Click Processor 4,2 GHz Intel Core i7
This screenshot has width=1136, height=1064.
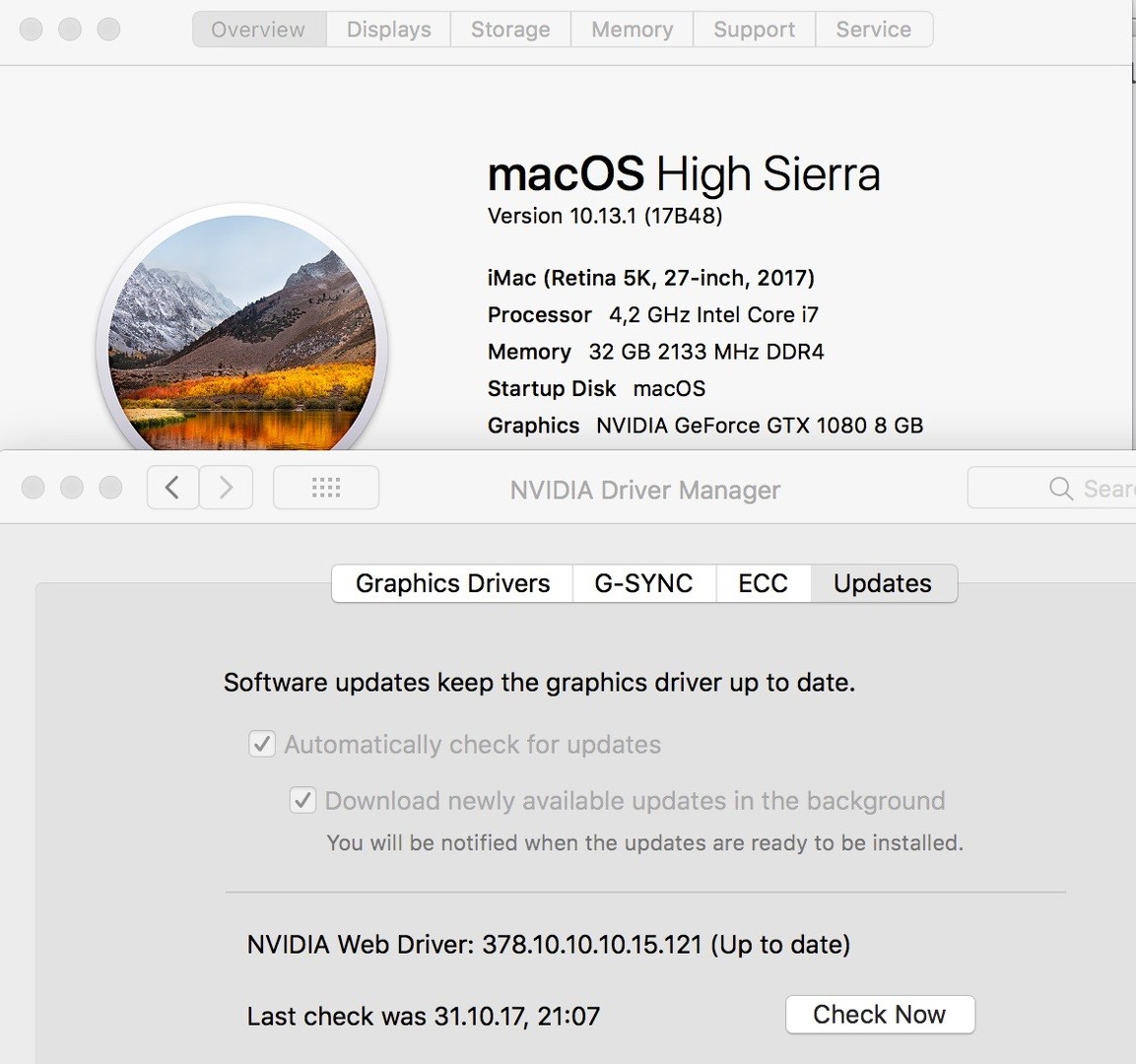(653, 315)
